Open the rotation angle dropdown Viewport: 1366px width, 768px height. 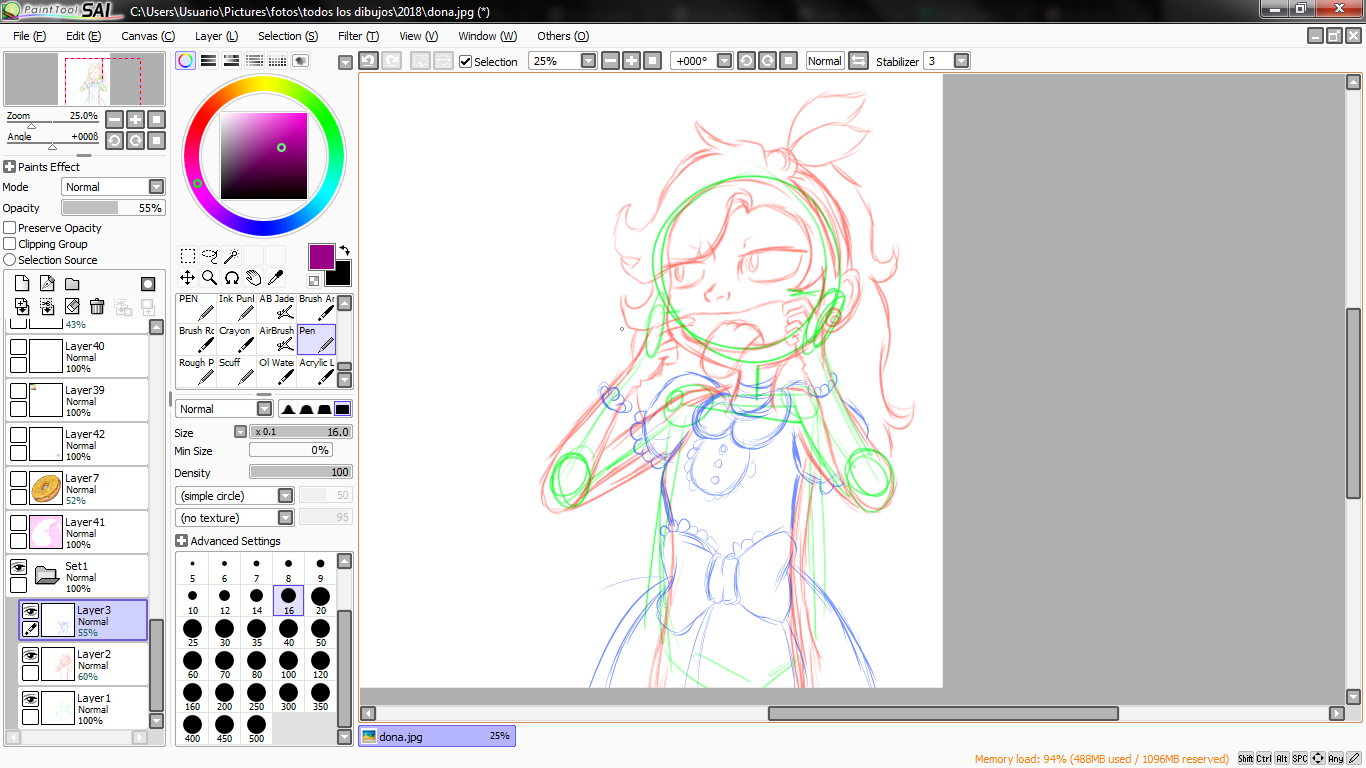coord(724,61)
